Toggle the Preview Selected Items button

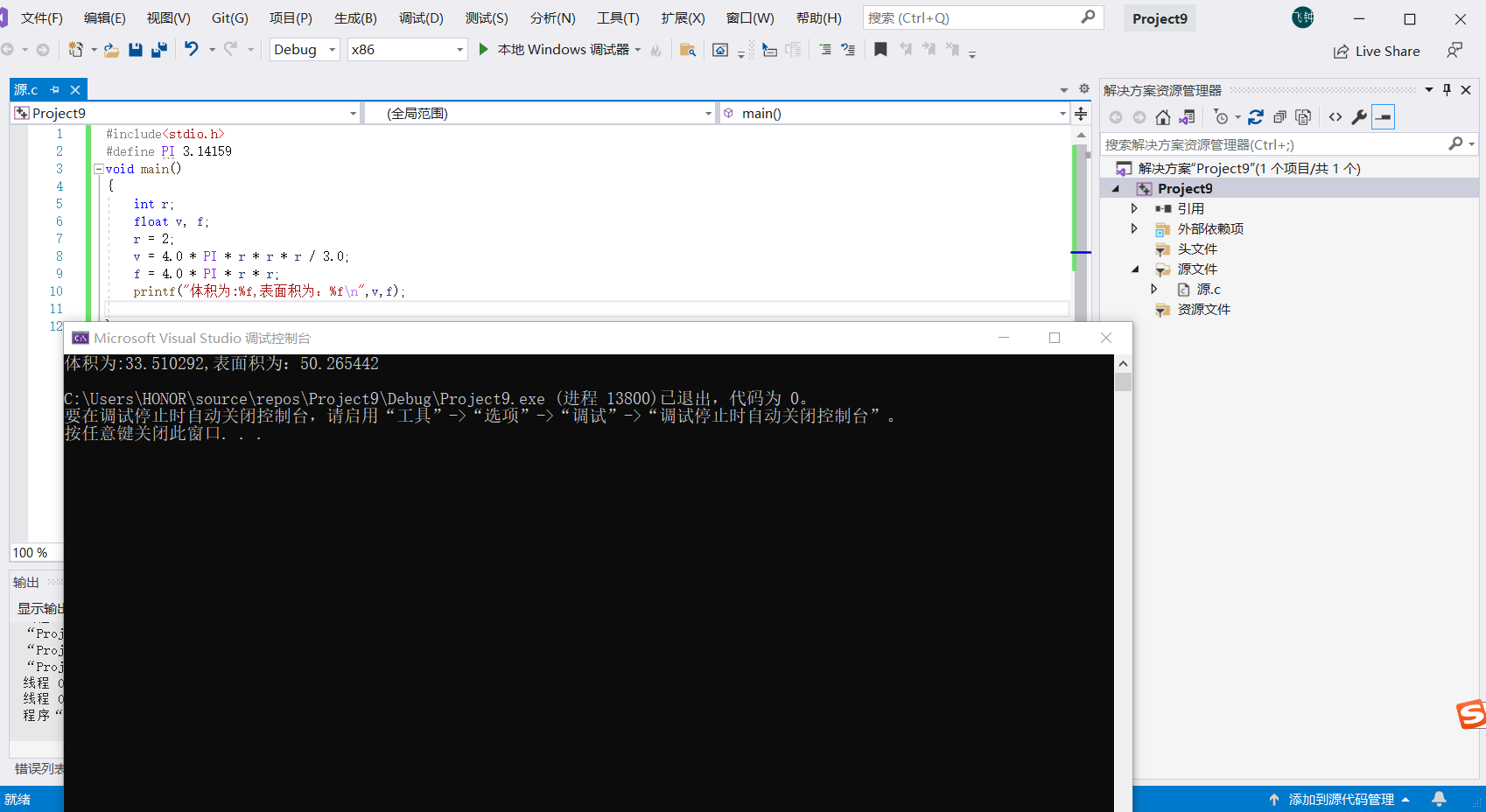tap(1384, 117)
